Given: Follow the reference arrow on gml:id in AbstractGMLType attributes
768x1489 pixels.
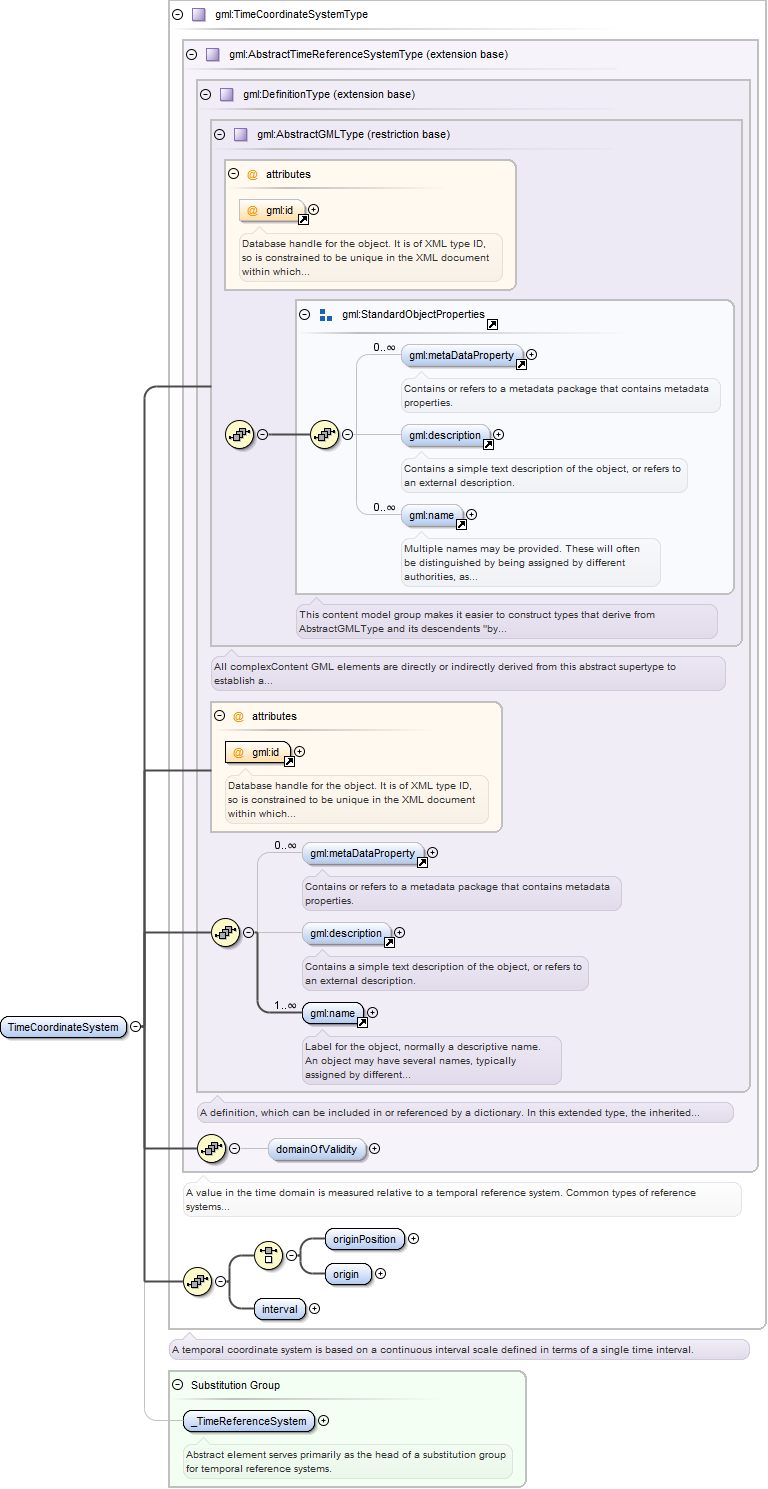Looking at the screenshot, I should tap(303, 220).
